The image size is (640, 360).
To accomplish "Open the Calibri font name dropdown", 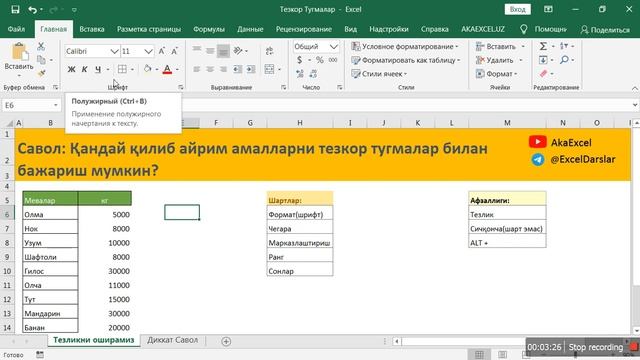I will point(114,51).
